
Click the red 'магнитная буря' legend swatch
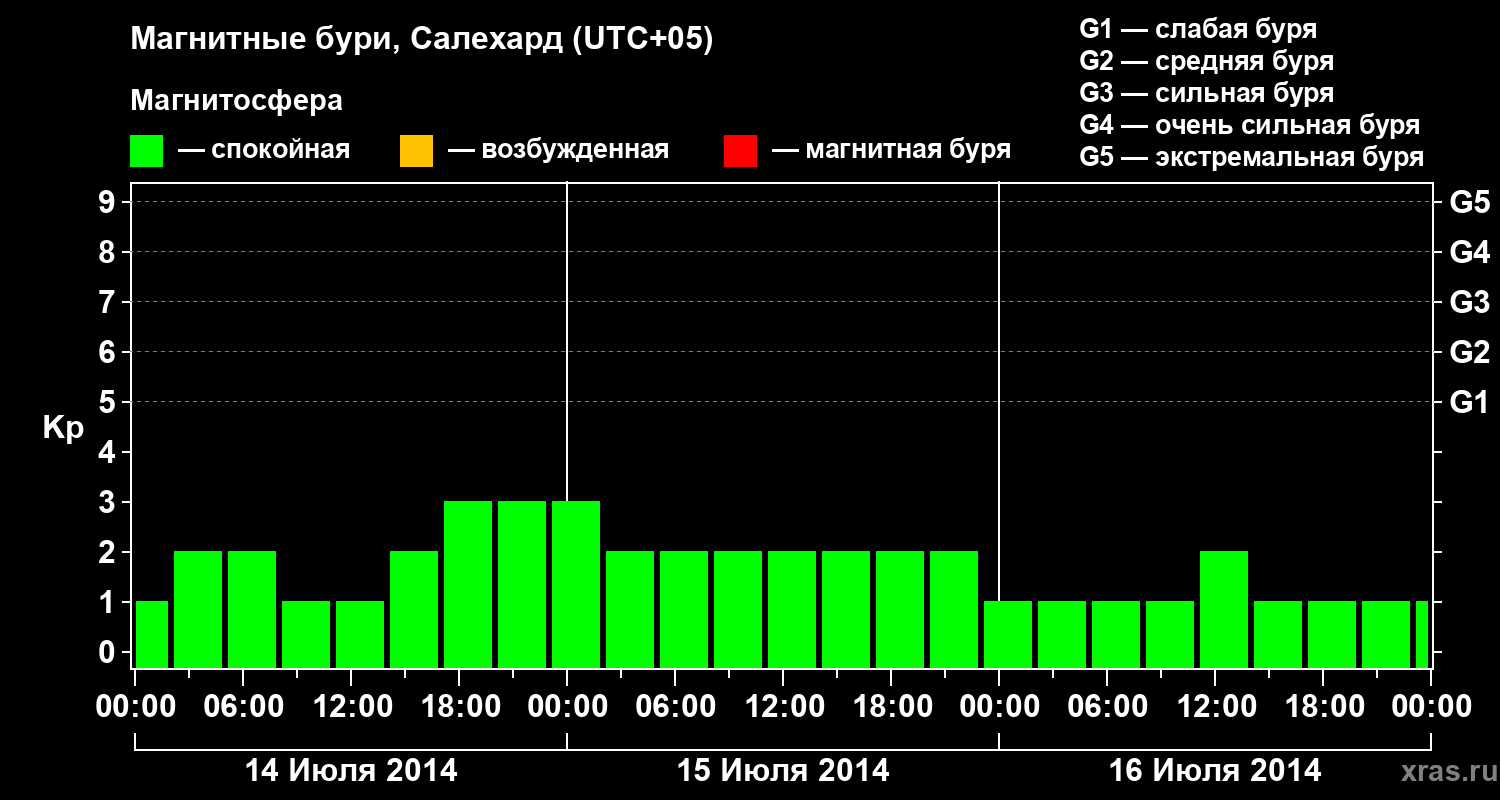[740, 151]
